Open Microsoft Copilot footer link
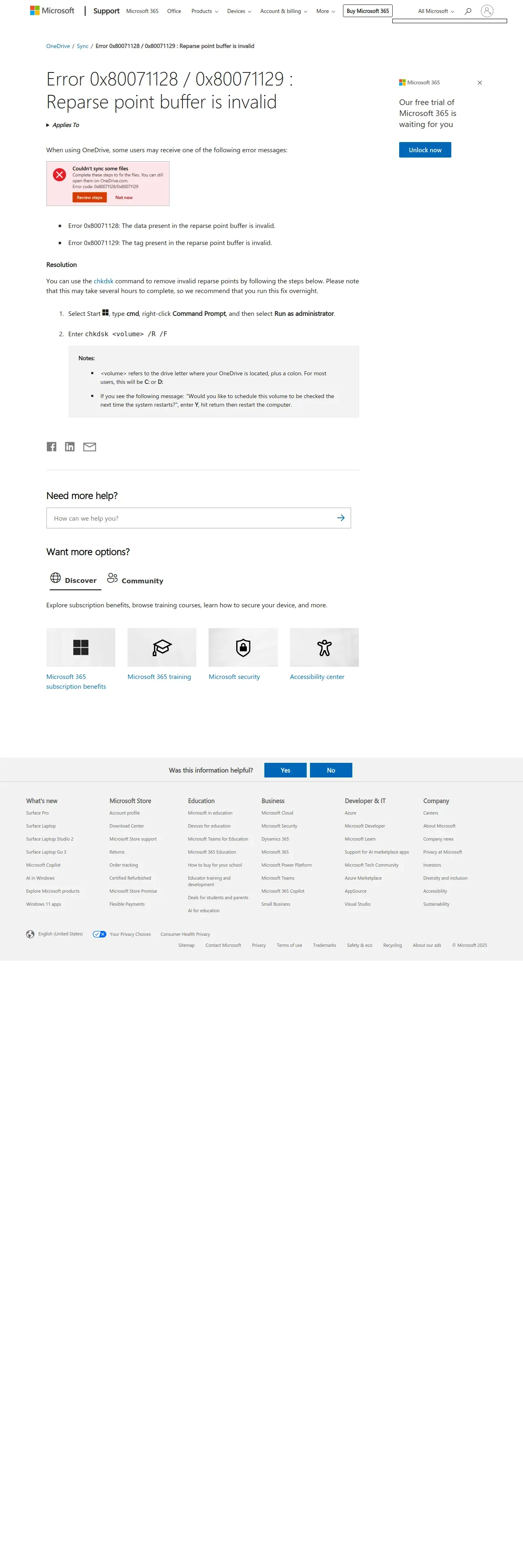The image size is (523, 1568). pyautogui.click(x=43, y=865)
